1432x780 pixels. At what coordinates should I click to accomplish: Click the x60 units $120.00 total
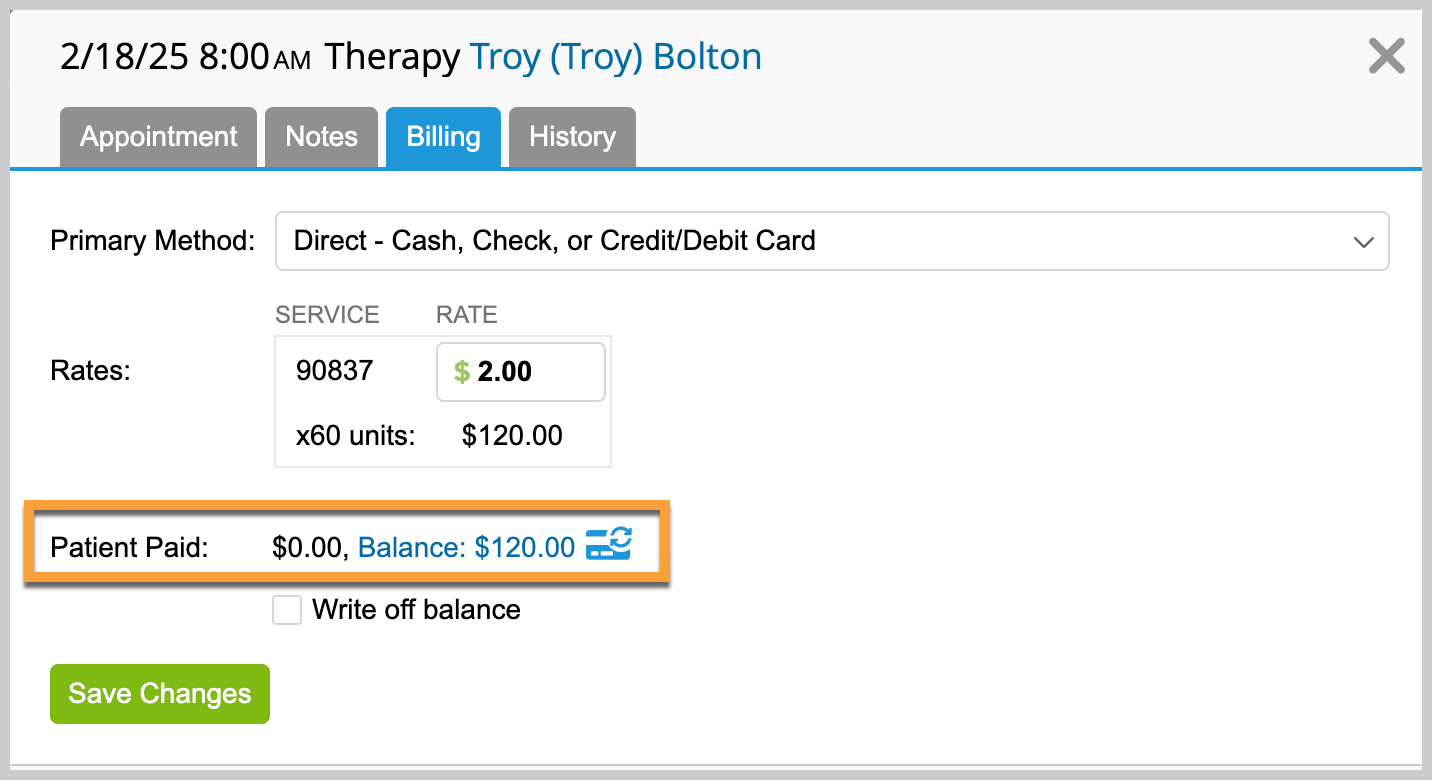coord(512,436)
